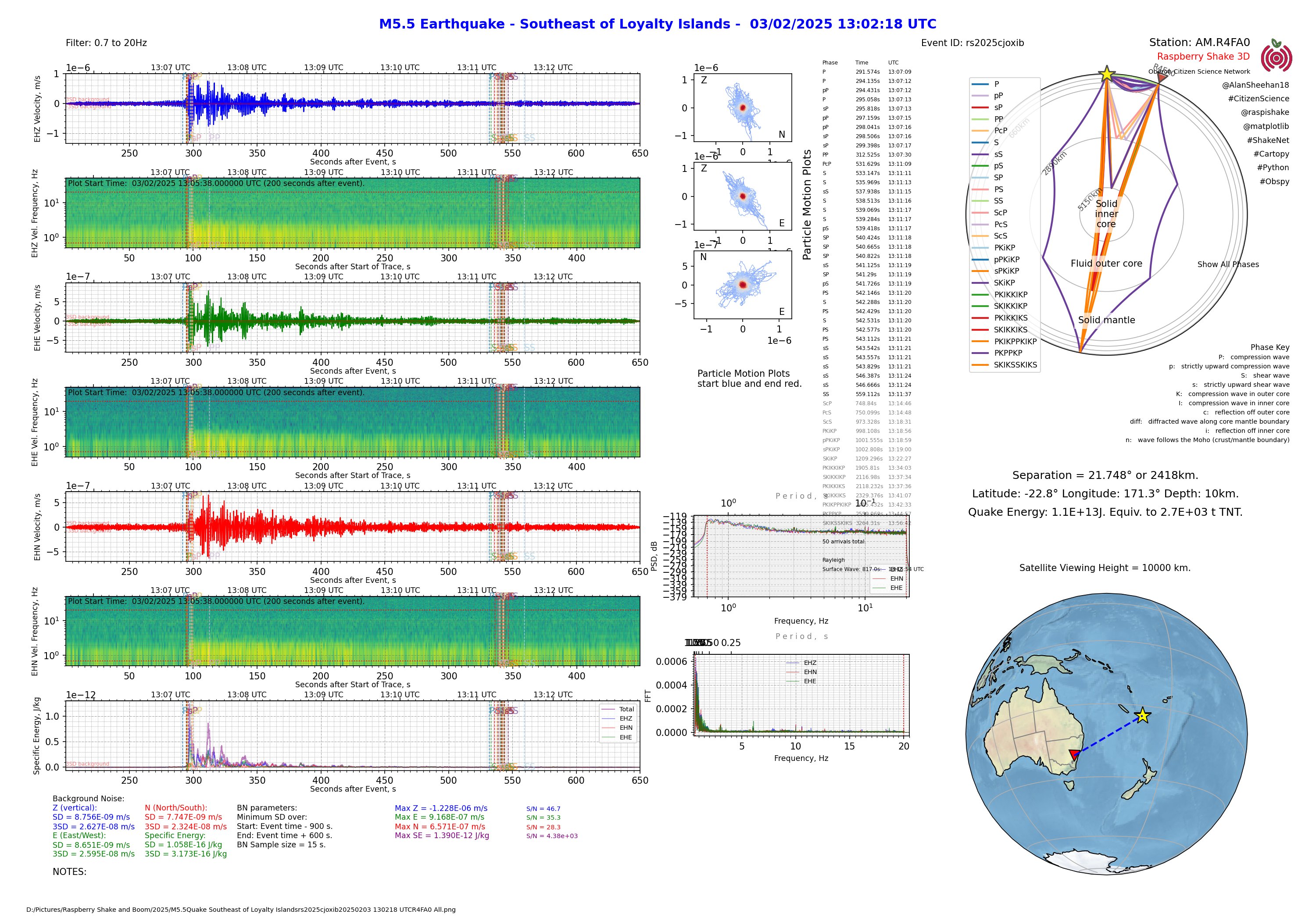Viewport: 1316px width, 921px height.
Task: Click the yellow star on the globe map
Action: click(1142, 715)
